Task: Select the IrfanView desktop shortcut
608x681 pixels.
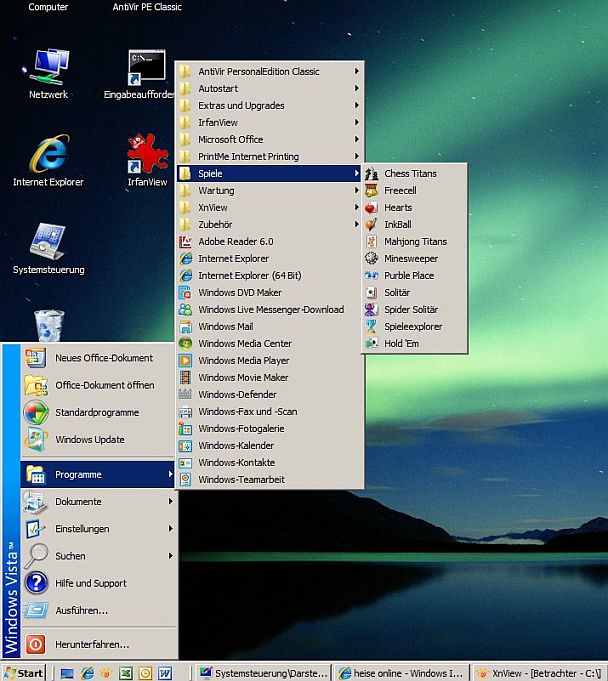Action: click(147, 161)
